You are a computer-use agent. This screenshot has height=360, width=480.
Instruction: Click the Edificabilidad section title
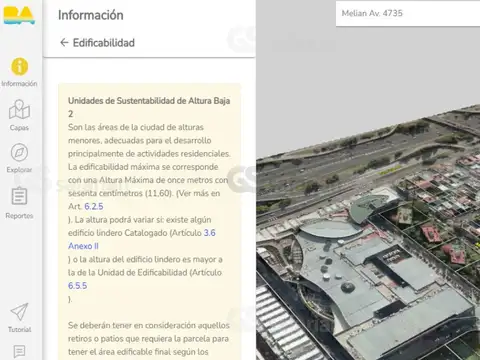tap(104, 43)
